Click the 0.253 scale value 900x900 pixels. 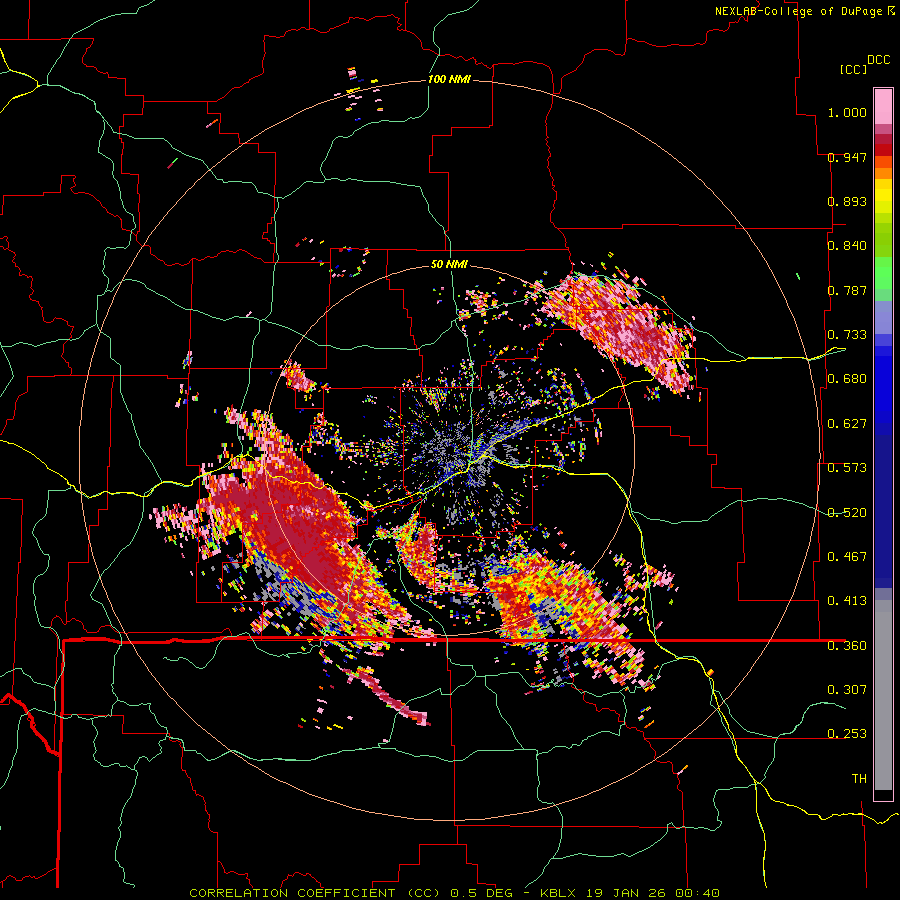coord(847,734)
